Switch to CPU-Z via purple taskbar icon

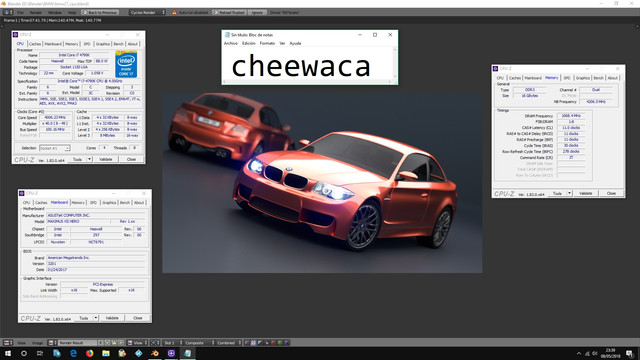click(171, 353)
